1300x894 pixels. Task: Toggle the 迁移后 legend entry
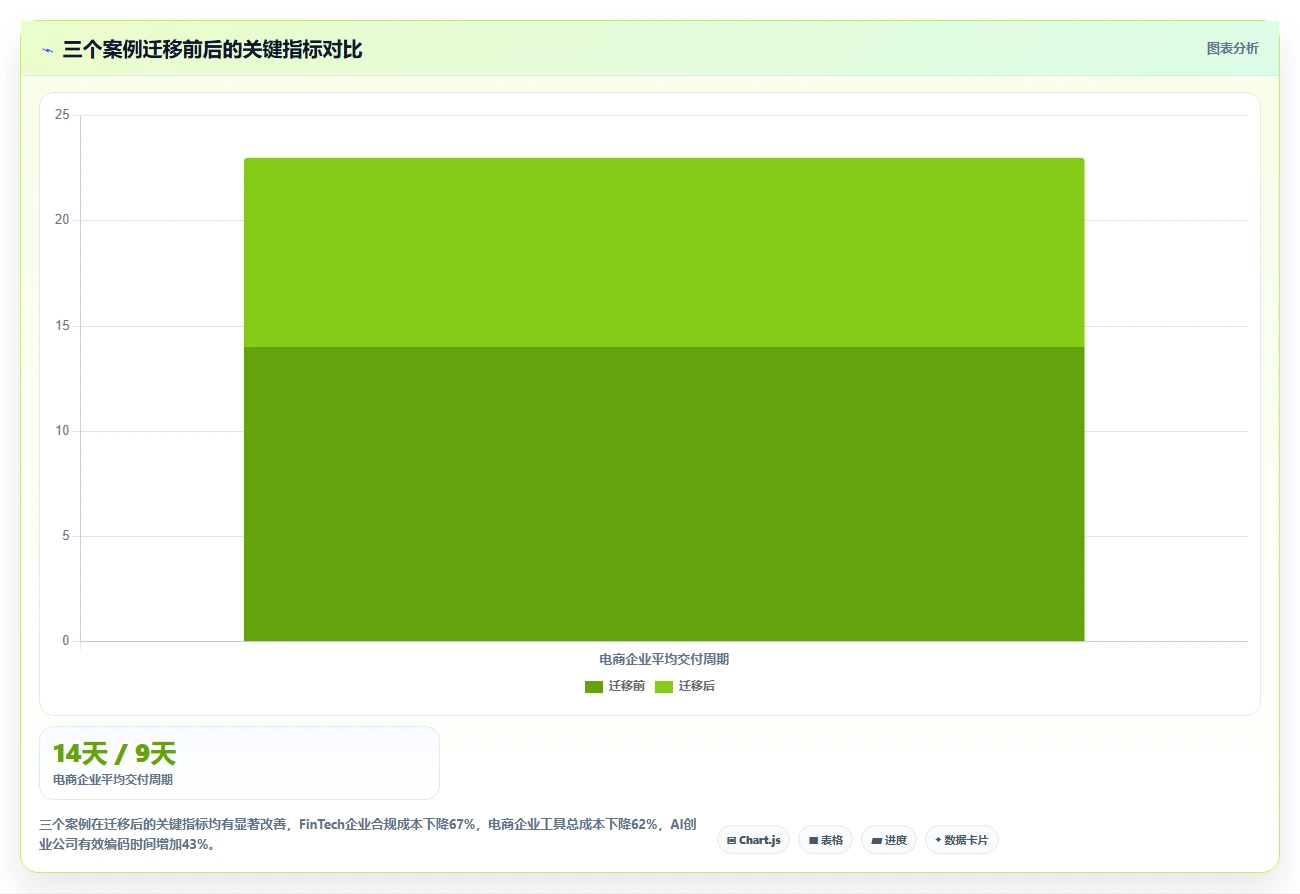(684, 686)
